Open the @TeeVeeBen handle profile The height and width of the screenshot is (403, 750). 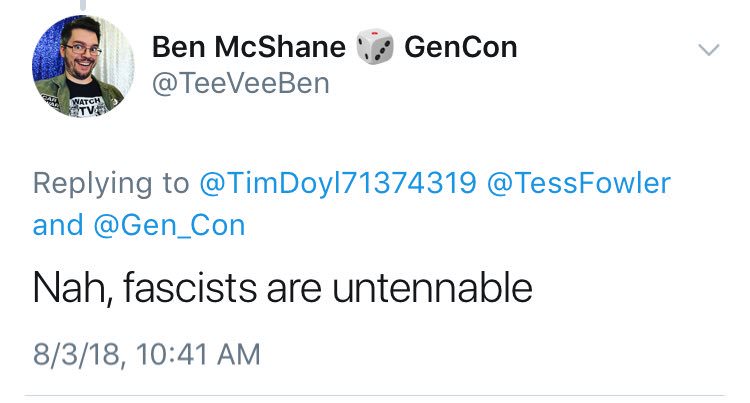point(241,84)
